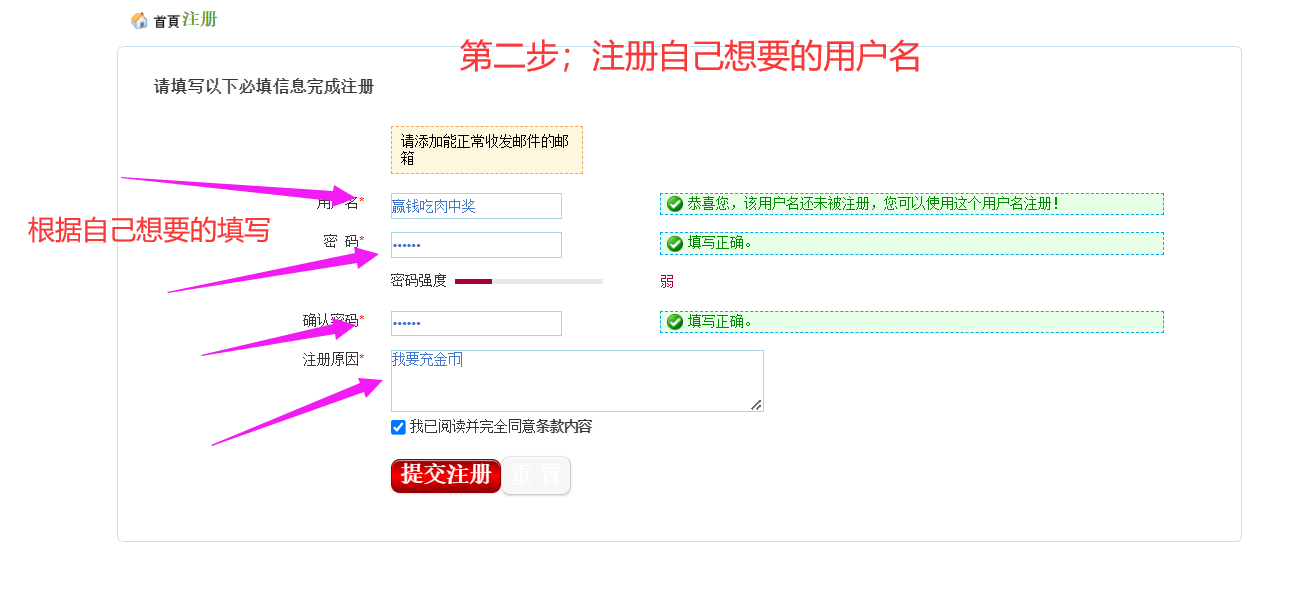Screen dimensions: 1297x614
Task: Select the 确认密码 confirm password field
Action: coord(476,323)
